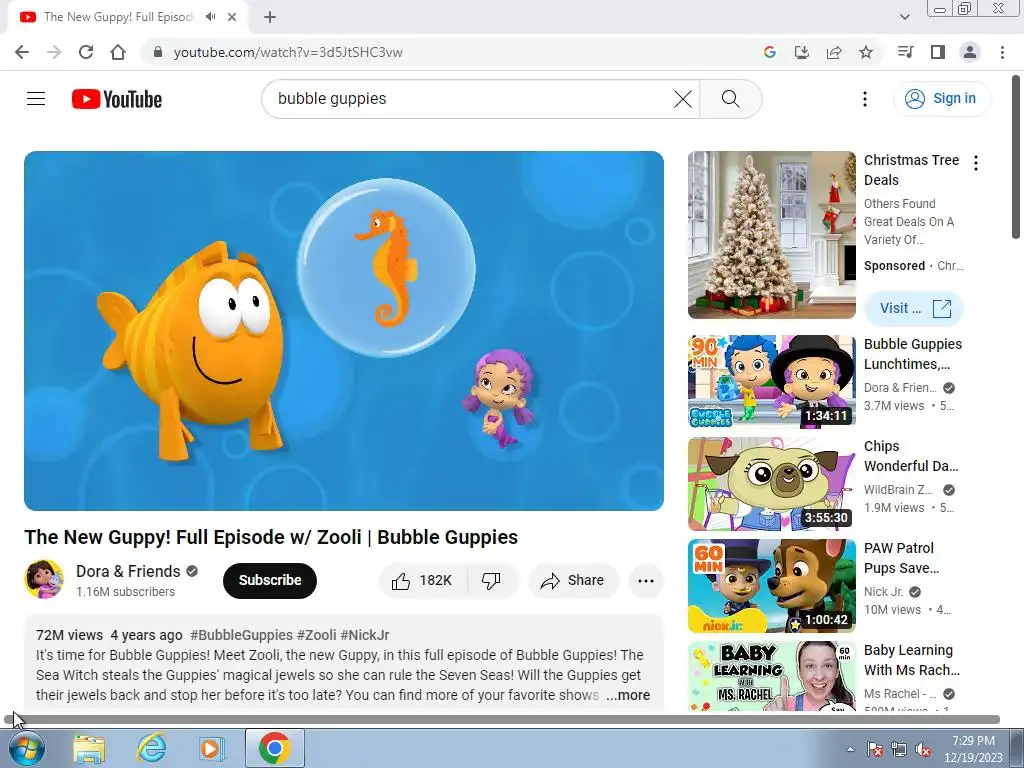This screenshot has width=1024, height=768.
Task: Click the #NickJr hashtag
Action: [x=364, y=635]
